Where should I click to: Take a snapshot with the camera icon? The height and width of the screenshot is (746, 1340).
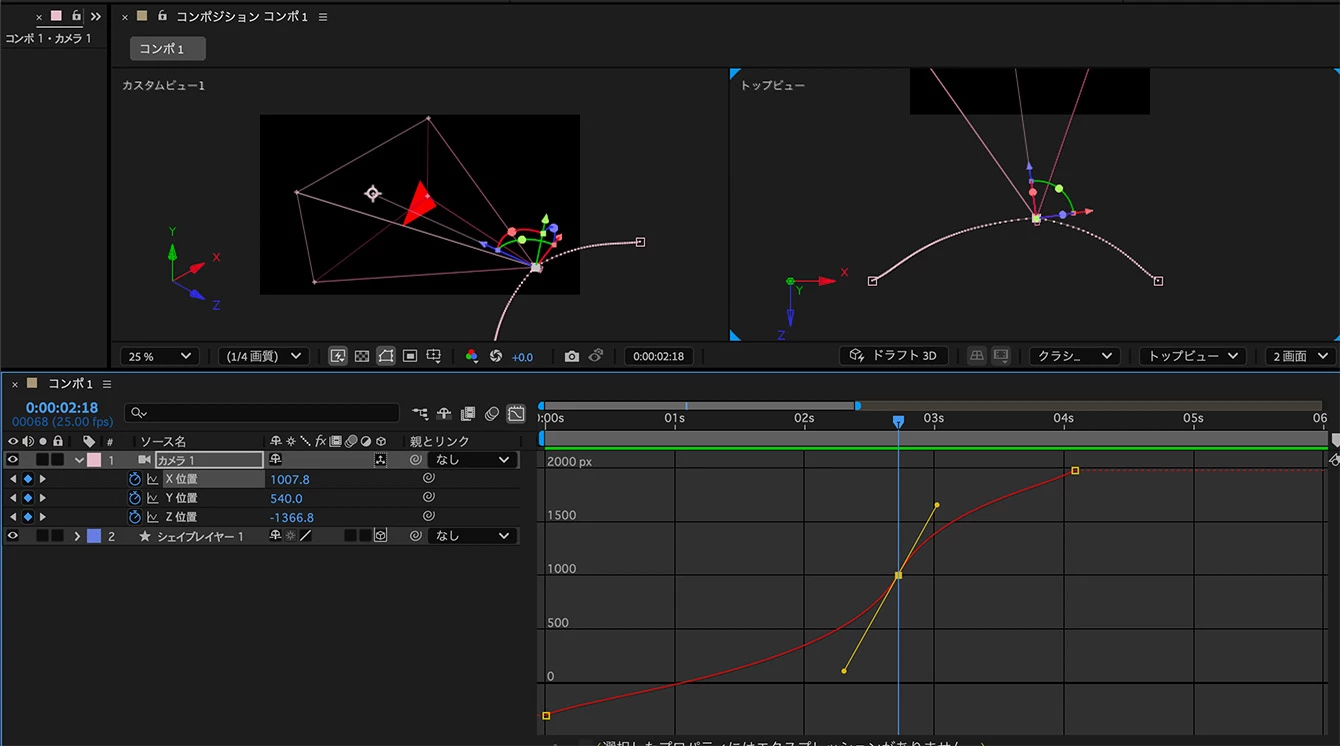tap(571, 356)
